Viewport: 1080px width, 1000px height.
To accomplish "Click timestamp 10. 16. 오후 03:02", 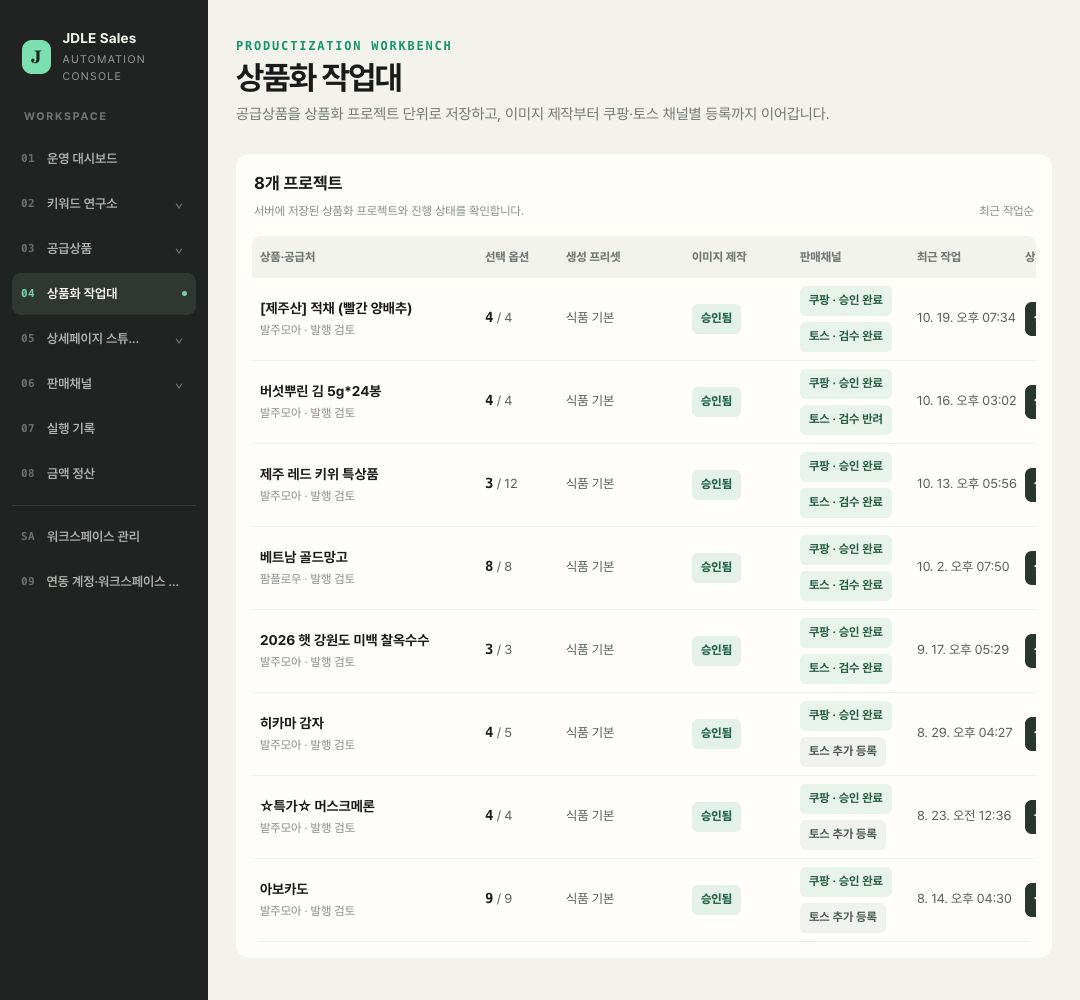I will tap(966, 401).
